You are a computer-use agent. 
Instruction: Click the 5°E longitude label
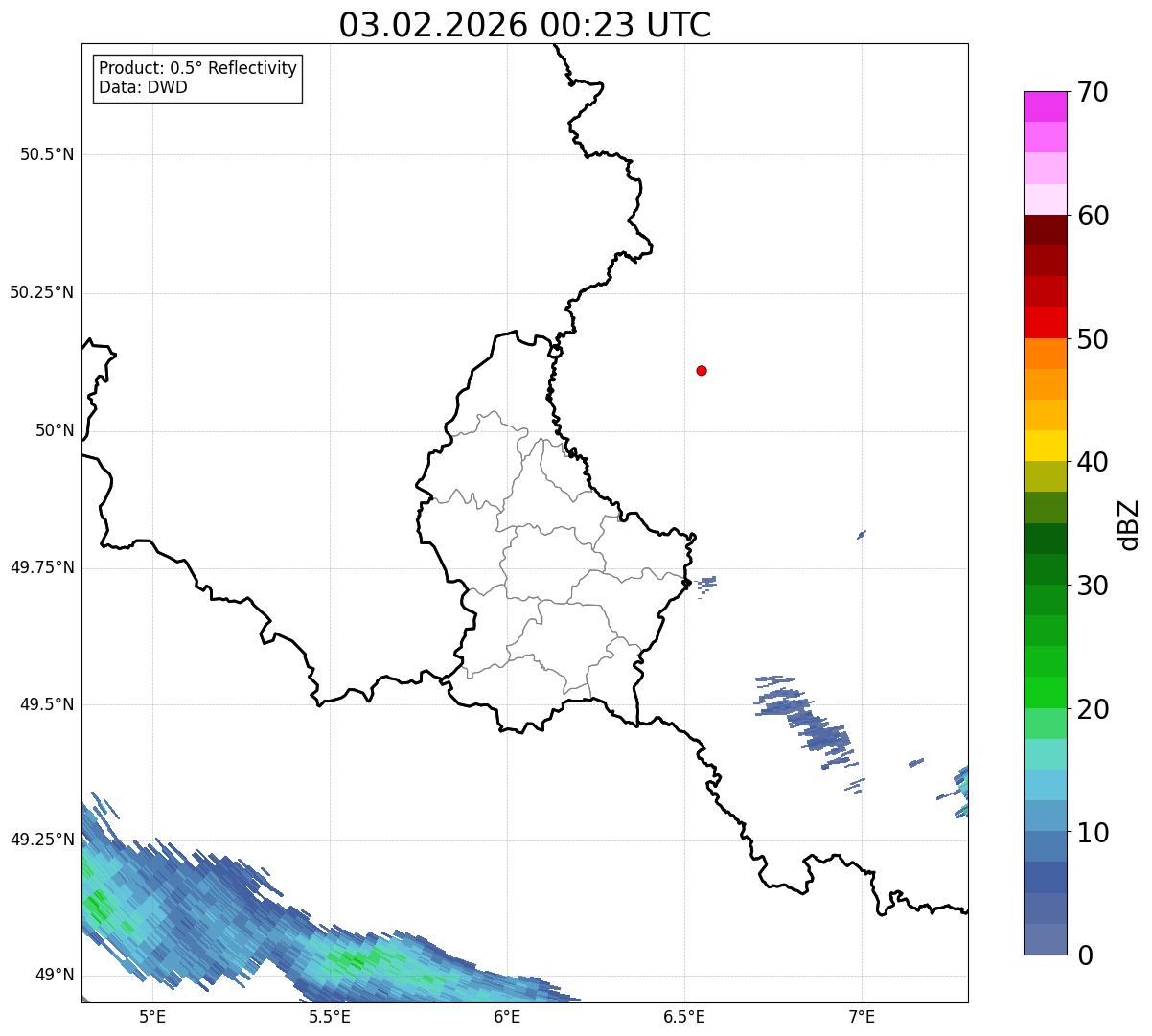[152, 1017]
